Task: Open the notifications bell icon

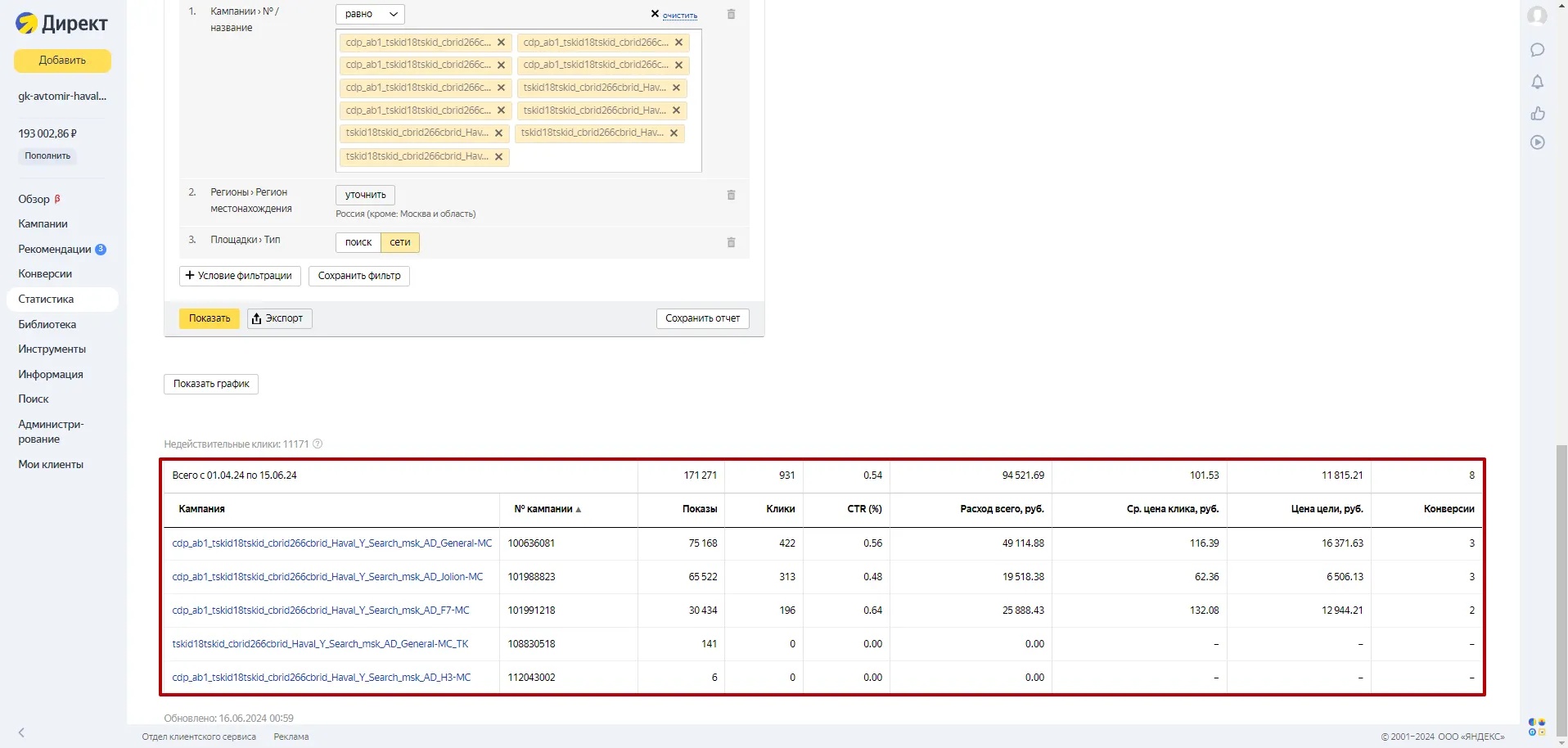Action: pyautogui.click(x=1538, y=82)
